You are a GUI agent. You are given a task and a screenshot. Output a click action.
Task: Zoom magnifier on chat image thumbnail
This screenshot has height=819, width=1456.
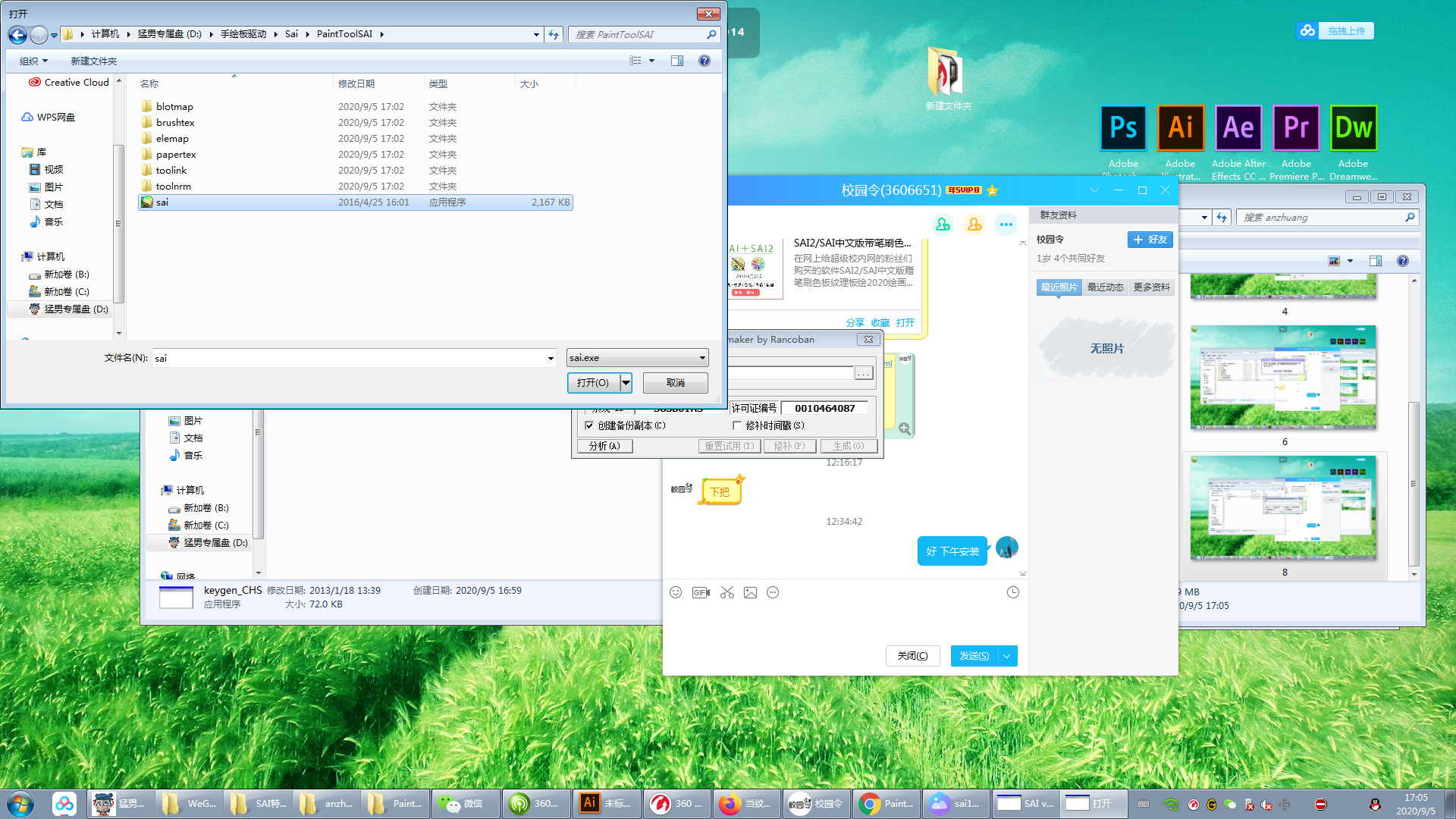pos(905,428)
